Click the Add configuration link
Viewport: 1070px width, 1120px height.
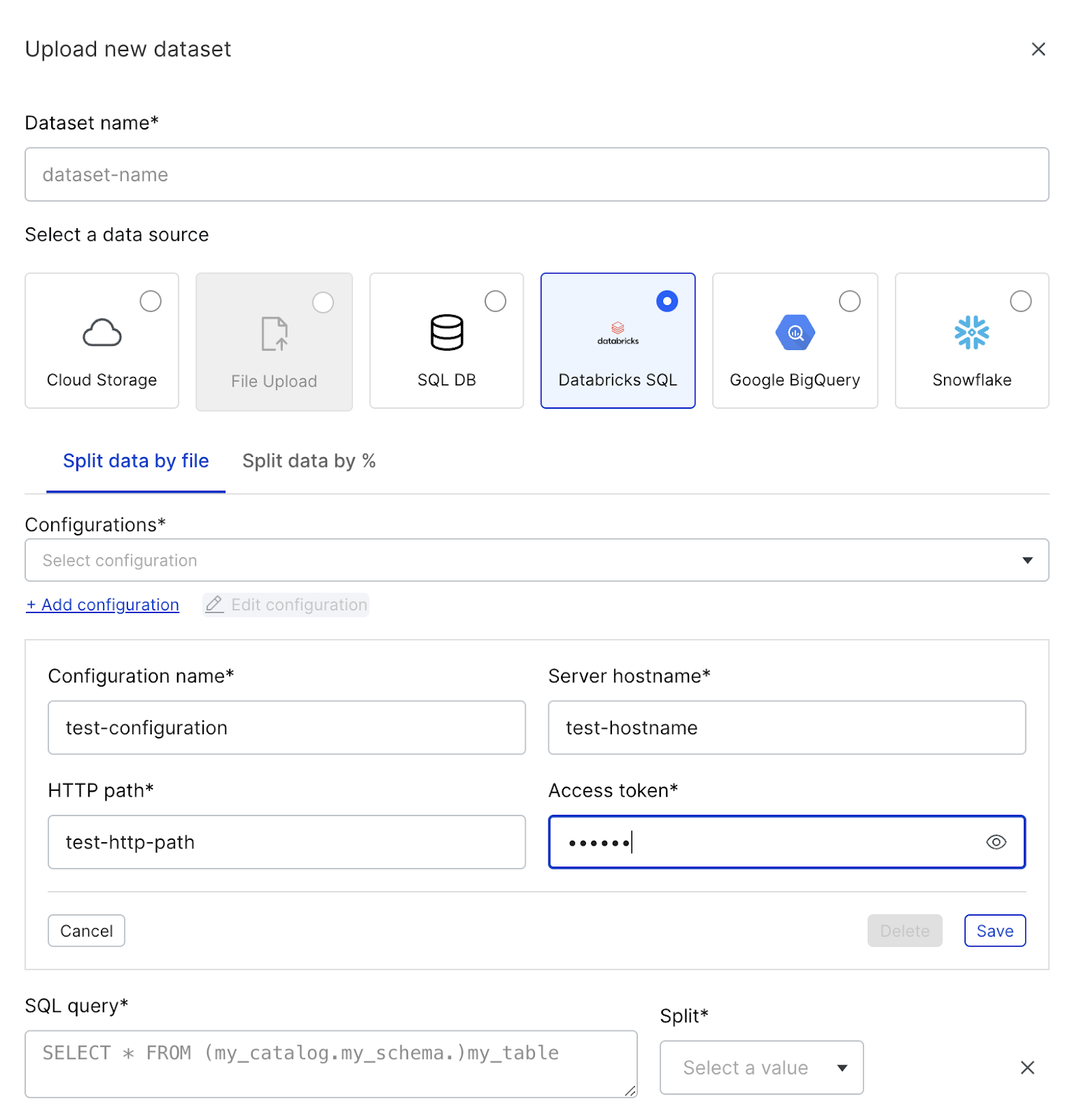coord(103,605)
